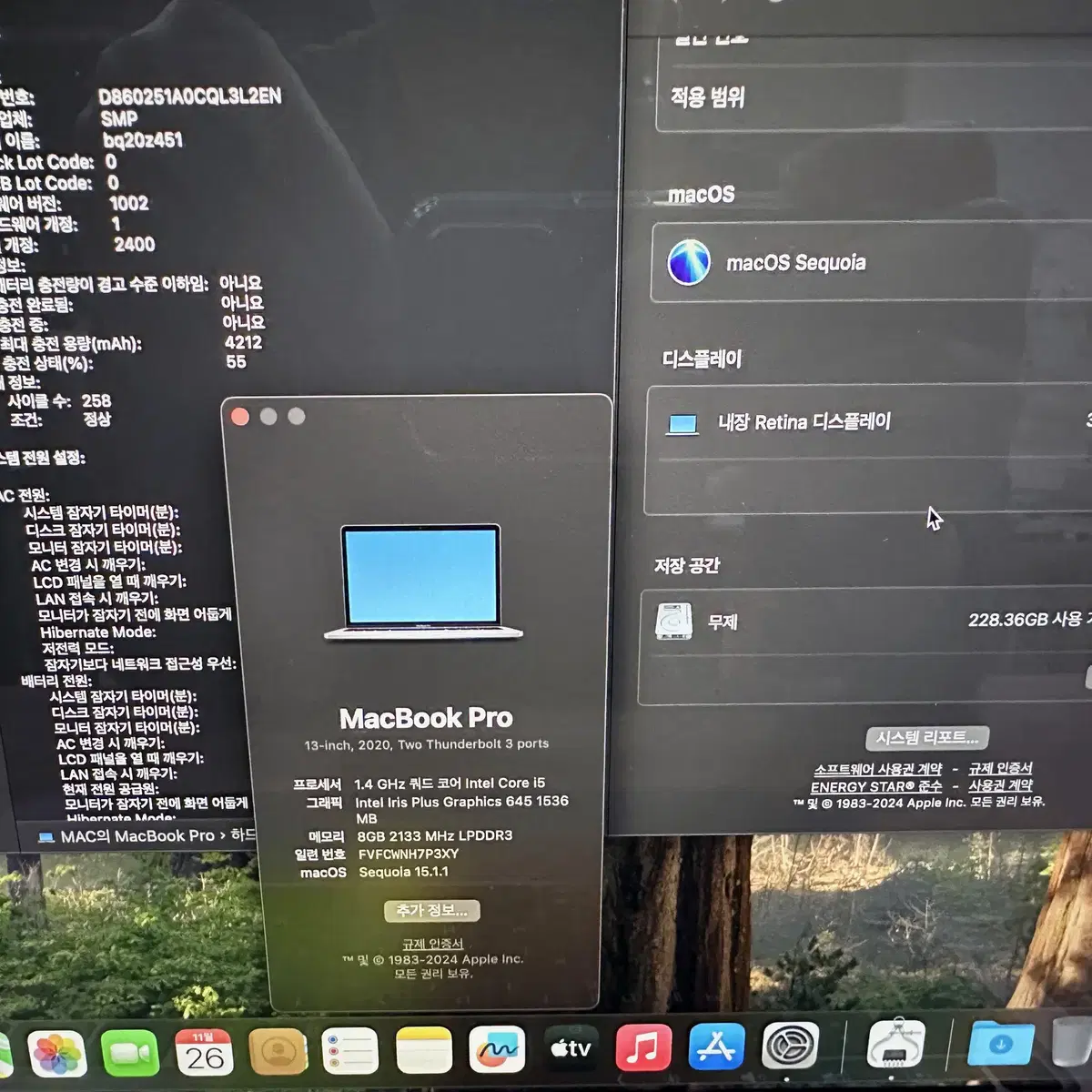The height and width of the screenshot is (1092, 1092).
Task: Select the 내장 Retina 디스플레이 row
Action: (x=869, y=422)
